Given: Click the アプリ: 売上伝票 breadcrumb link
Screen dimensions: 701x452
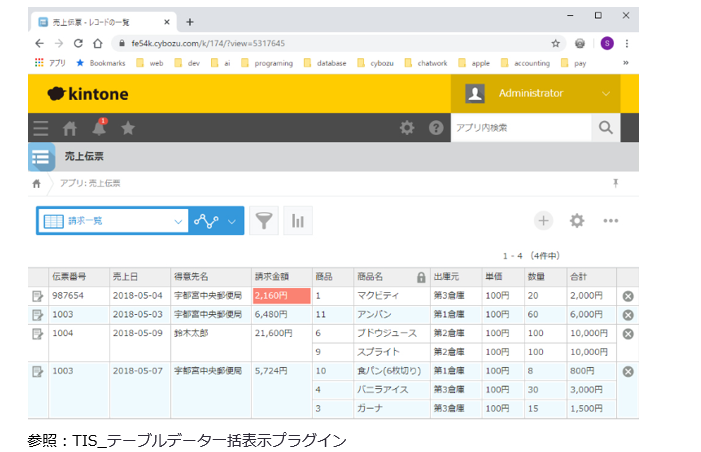Looking at the screenshot, I should [x=91, y=184].
